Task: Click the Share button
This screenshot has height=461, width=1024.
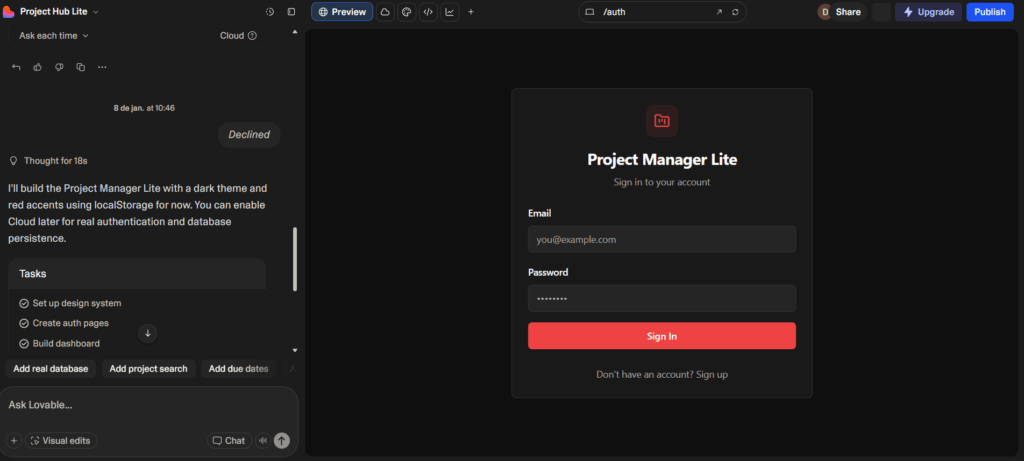Action: [848, 12]
